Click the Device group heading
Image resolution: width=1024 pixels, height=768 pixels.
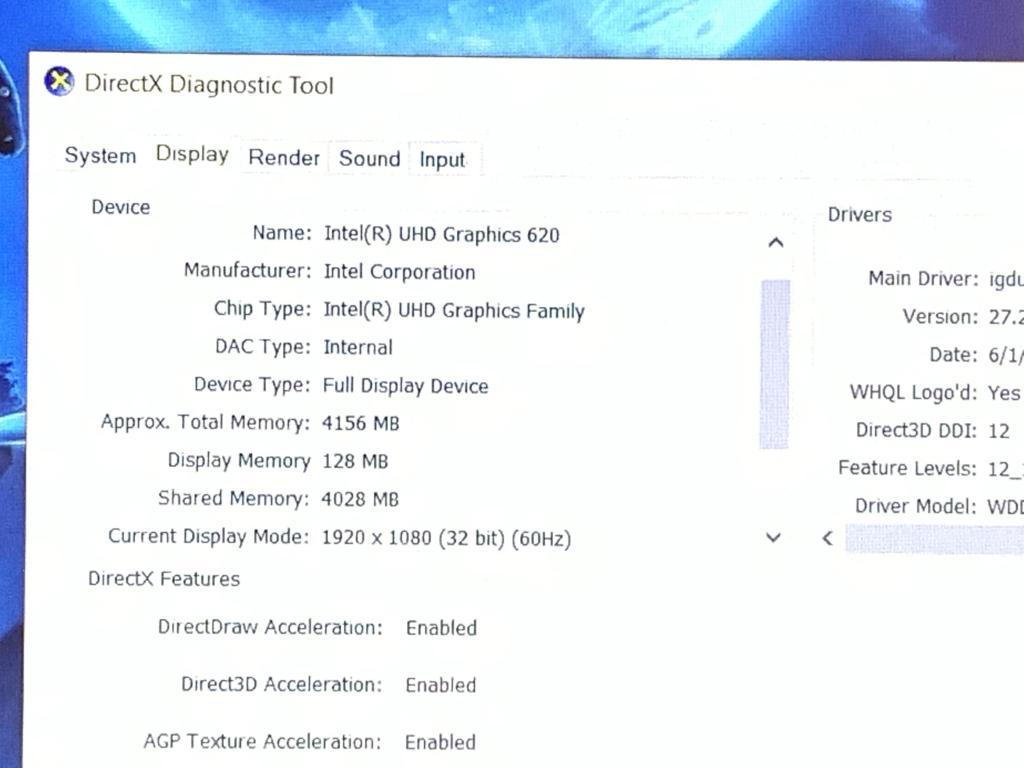click(x=121, y=207)
